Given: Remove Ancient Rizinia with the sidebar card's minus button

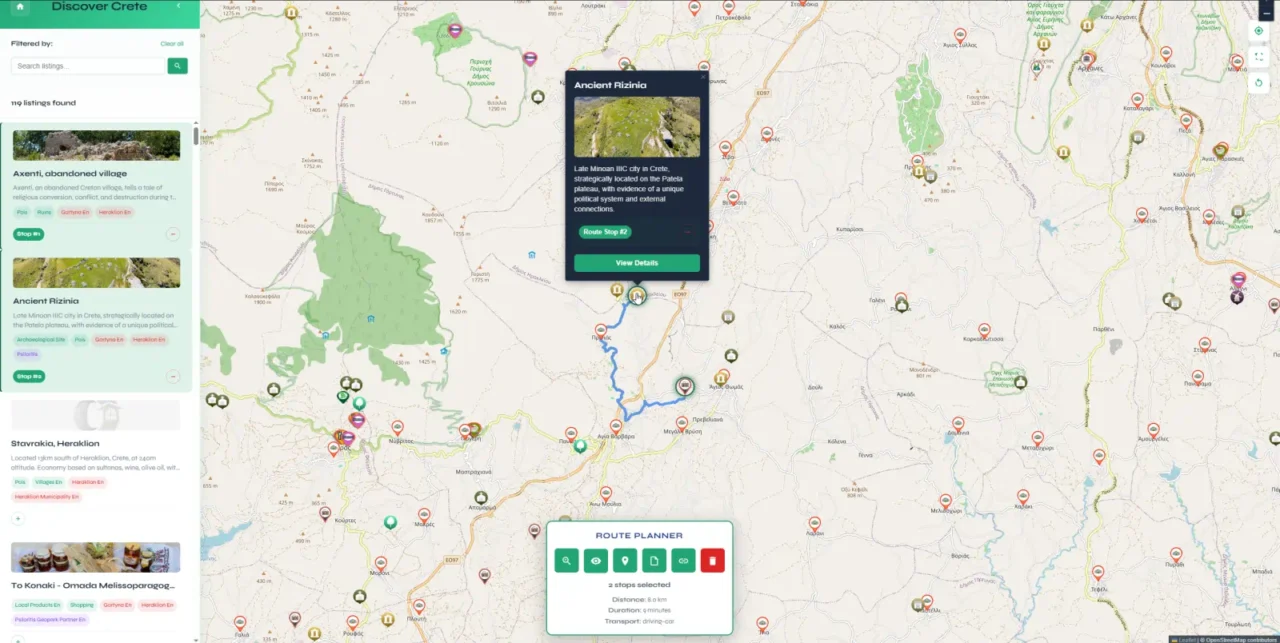Looking at the screenshot, I should click(x=173, y=376).
